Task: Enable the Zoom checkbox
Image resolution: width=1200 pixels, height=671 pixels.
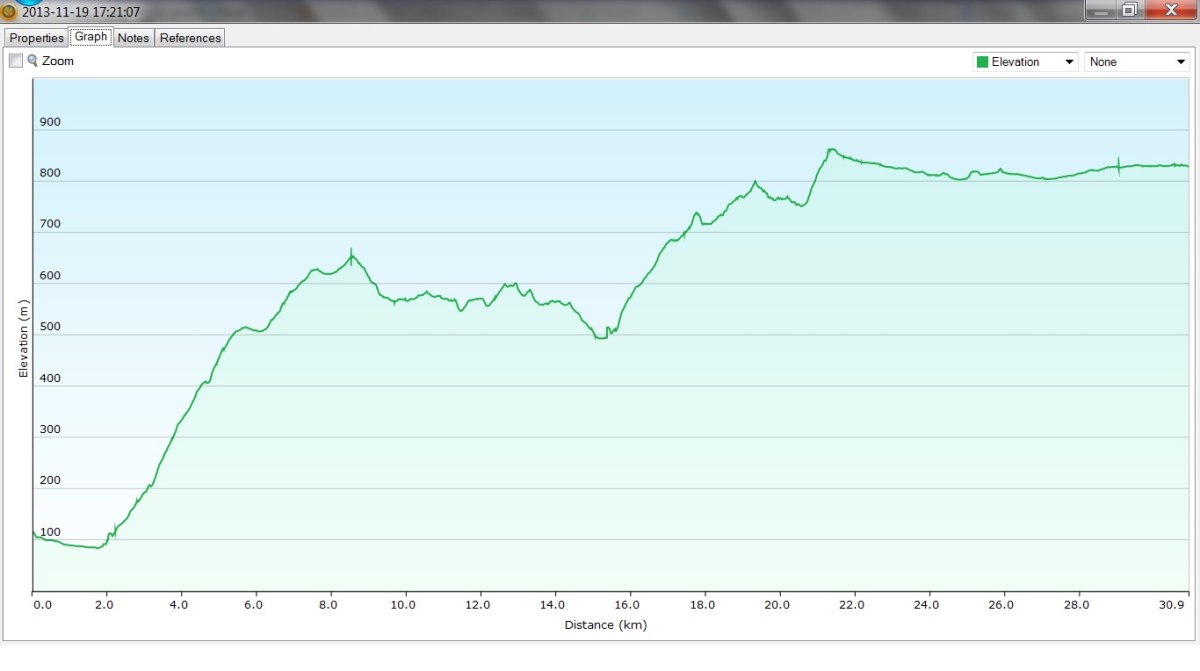Action: pos(16,61)
